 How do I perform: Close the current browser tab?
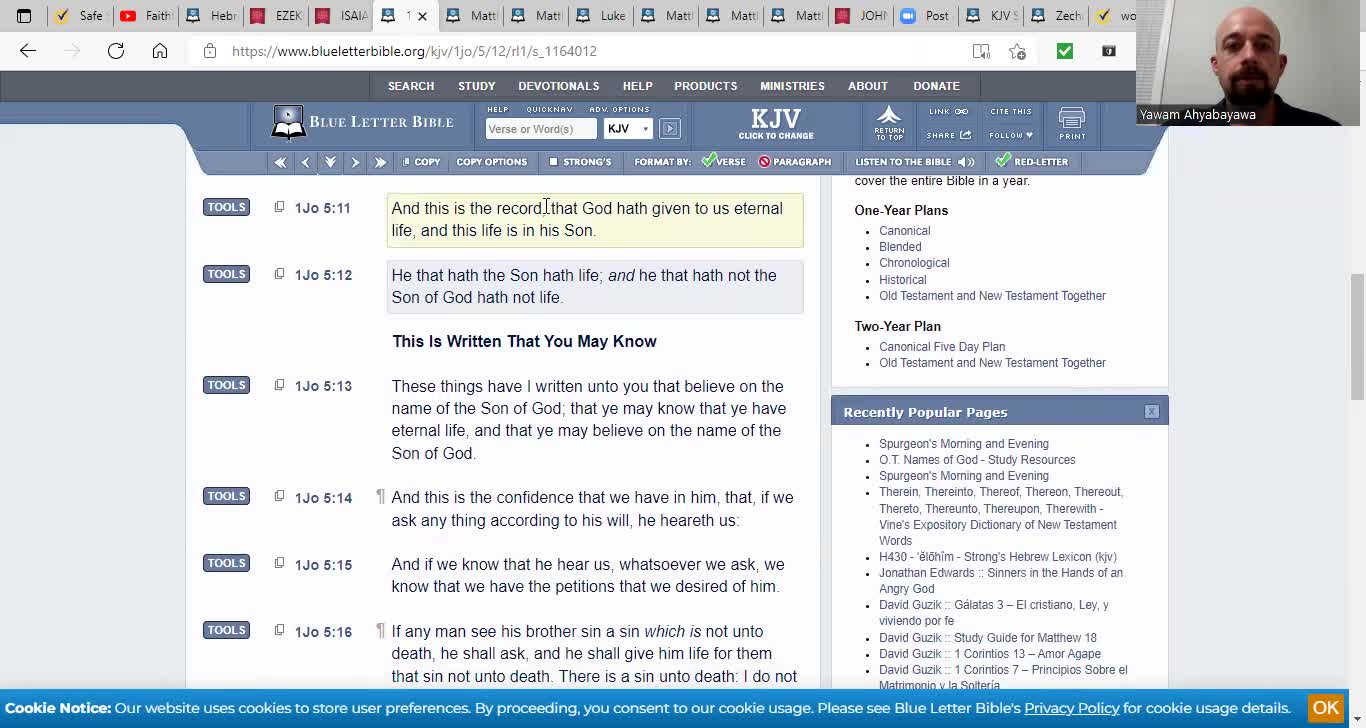point(422,16)
